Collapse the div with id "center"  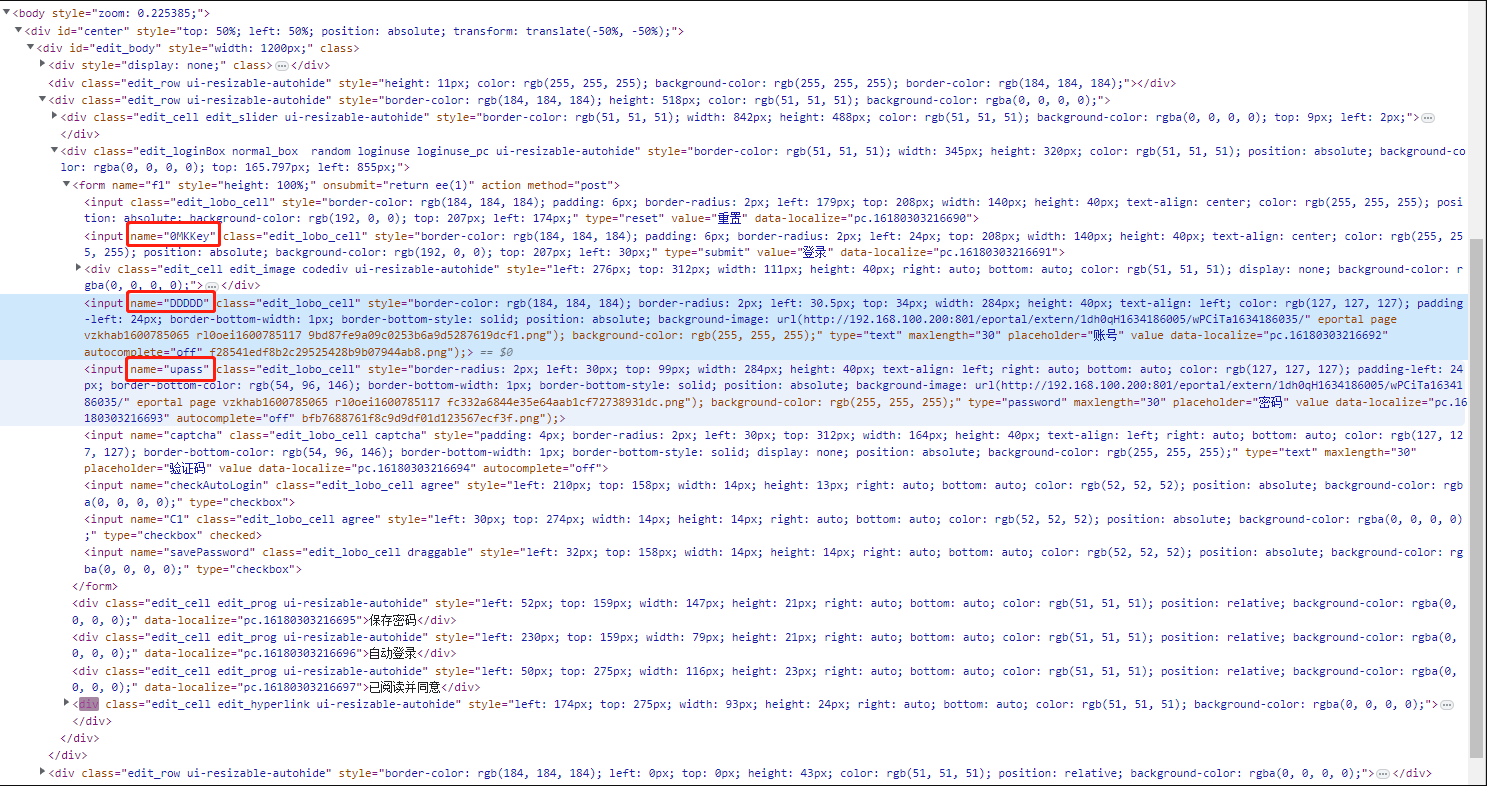click(16, 30)
